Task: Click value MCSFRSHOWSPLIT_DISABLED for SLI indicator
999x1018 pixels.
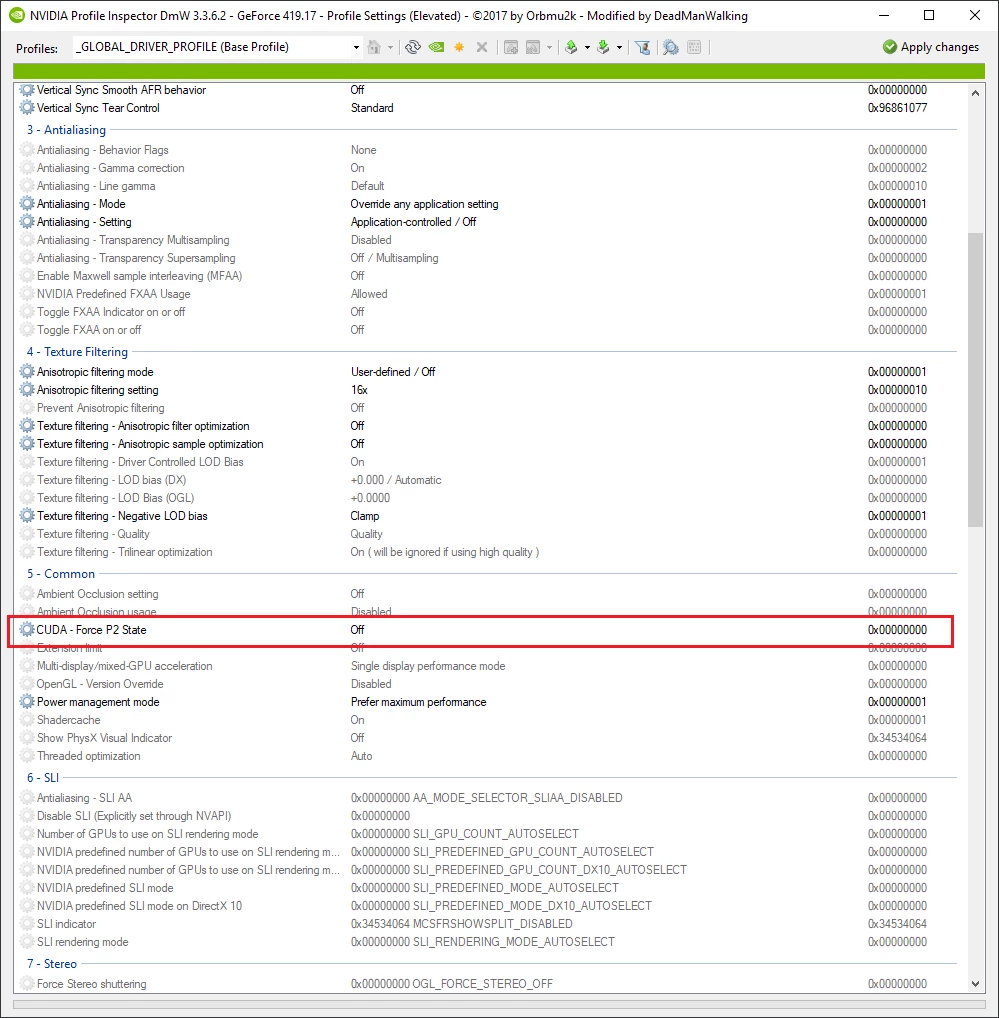Action: (462, 924)
